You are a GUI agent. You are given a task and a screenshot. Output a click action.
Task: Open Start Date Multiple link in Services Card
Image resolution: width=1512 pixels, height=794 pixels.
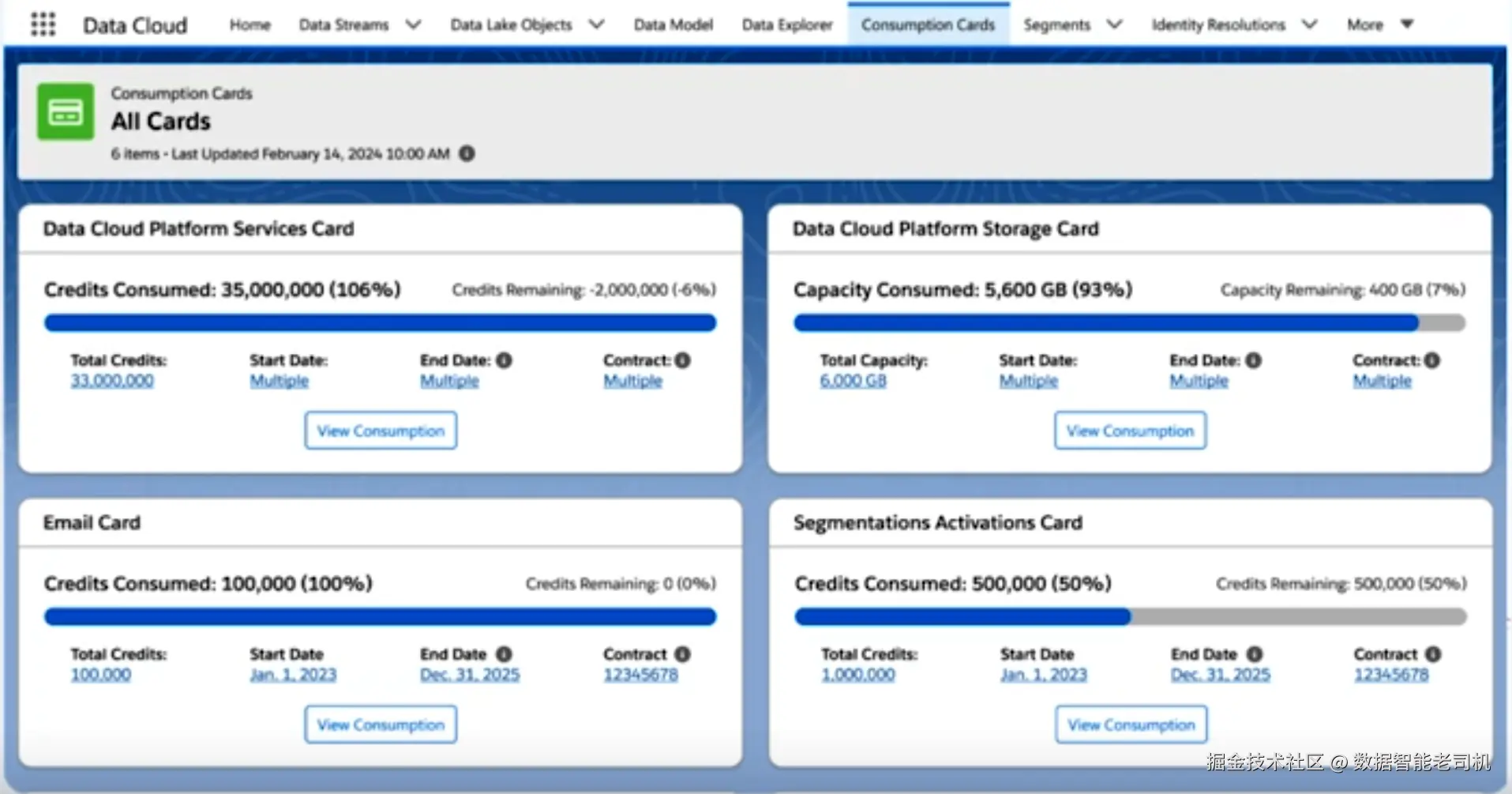[x=280, y=381]
